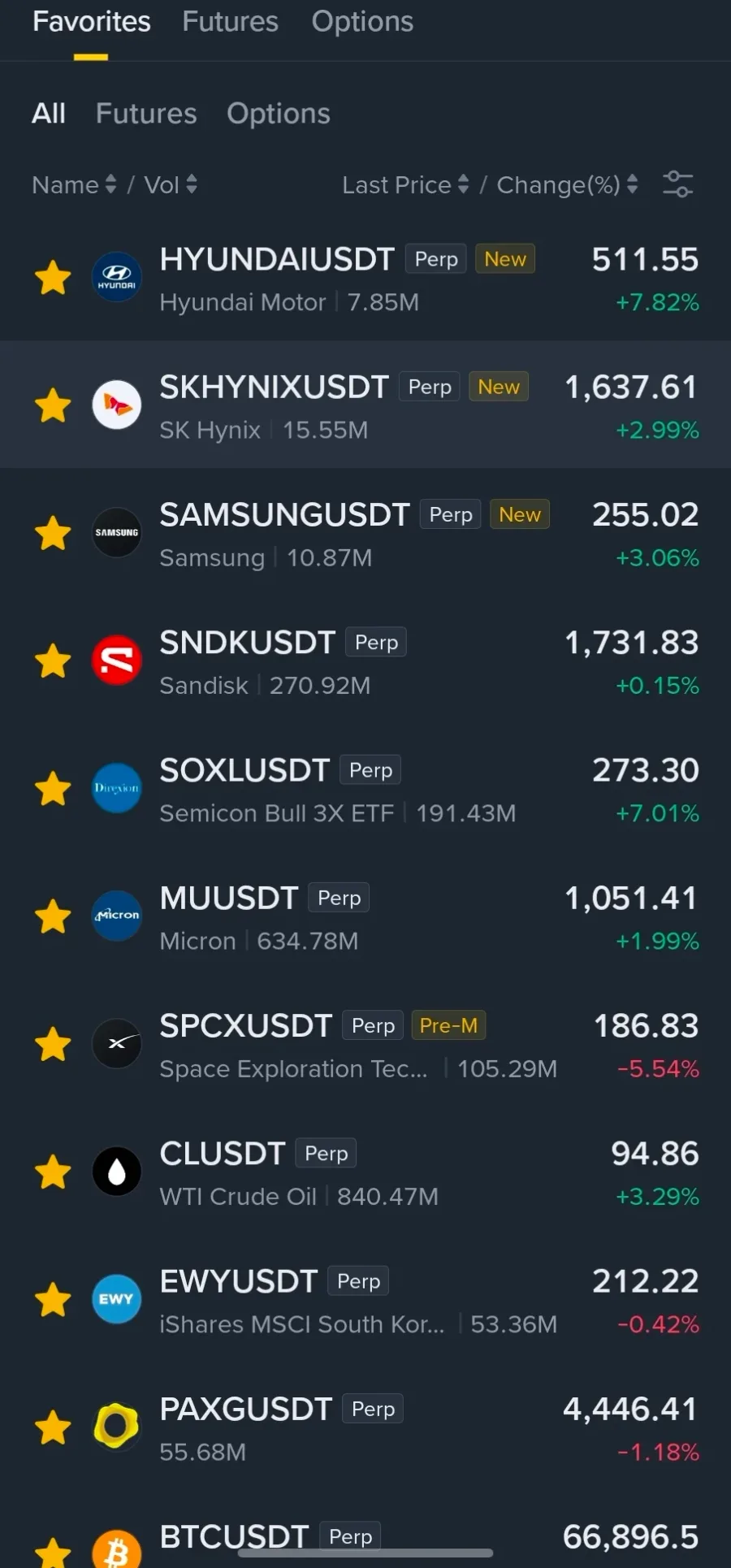
Task: Select the Options sub-filter under Favorites
Action: [x=279, y=113]
